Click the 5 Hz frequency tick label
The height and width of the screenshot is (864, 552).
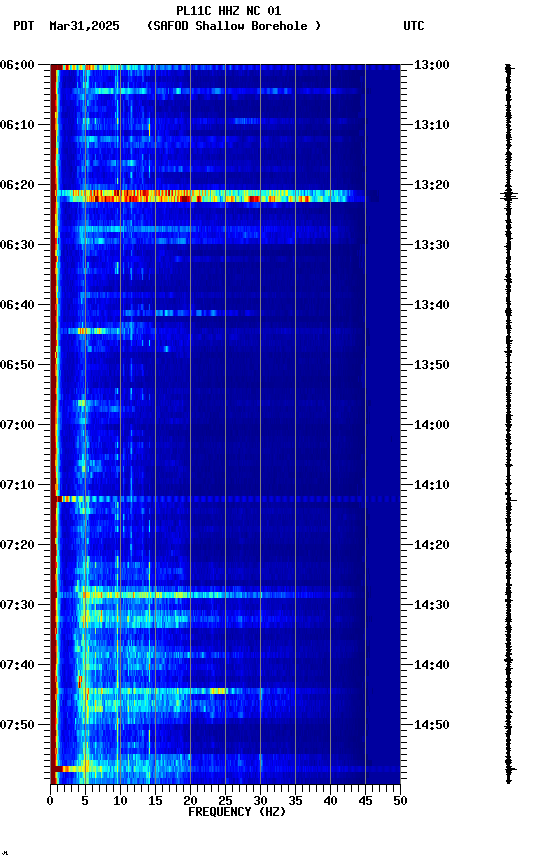click(x=85, y=801)
